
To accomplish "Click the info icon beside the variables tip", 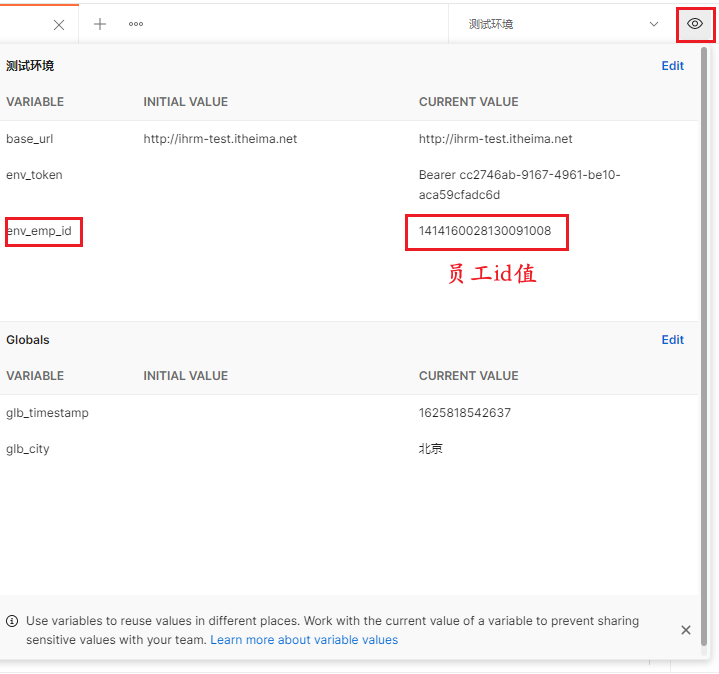I will pos(12,621).
